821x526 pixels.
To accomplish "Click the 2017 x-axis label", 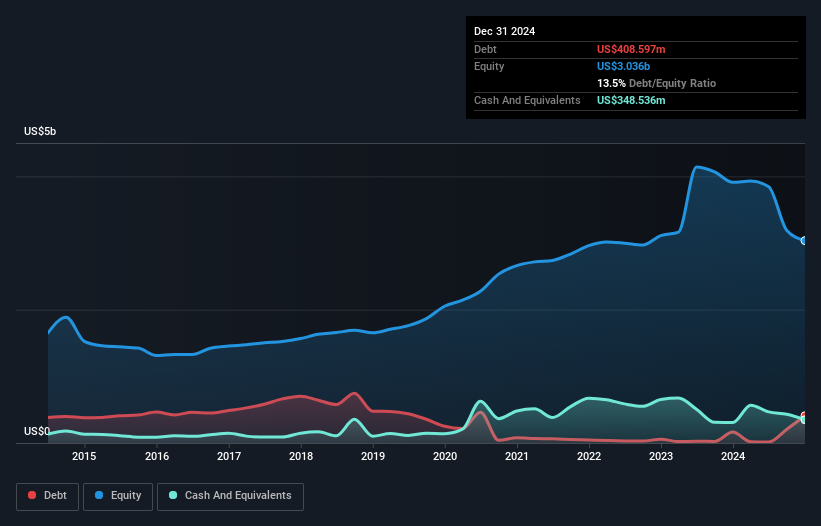I will coord(229,456).
